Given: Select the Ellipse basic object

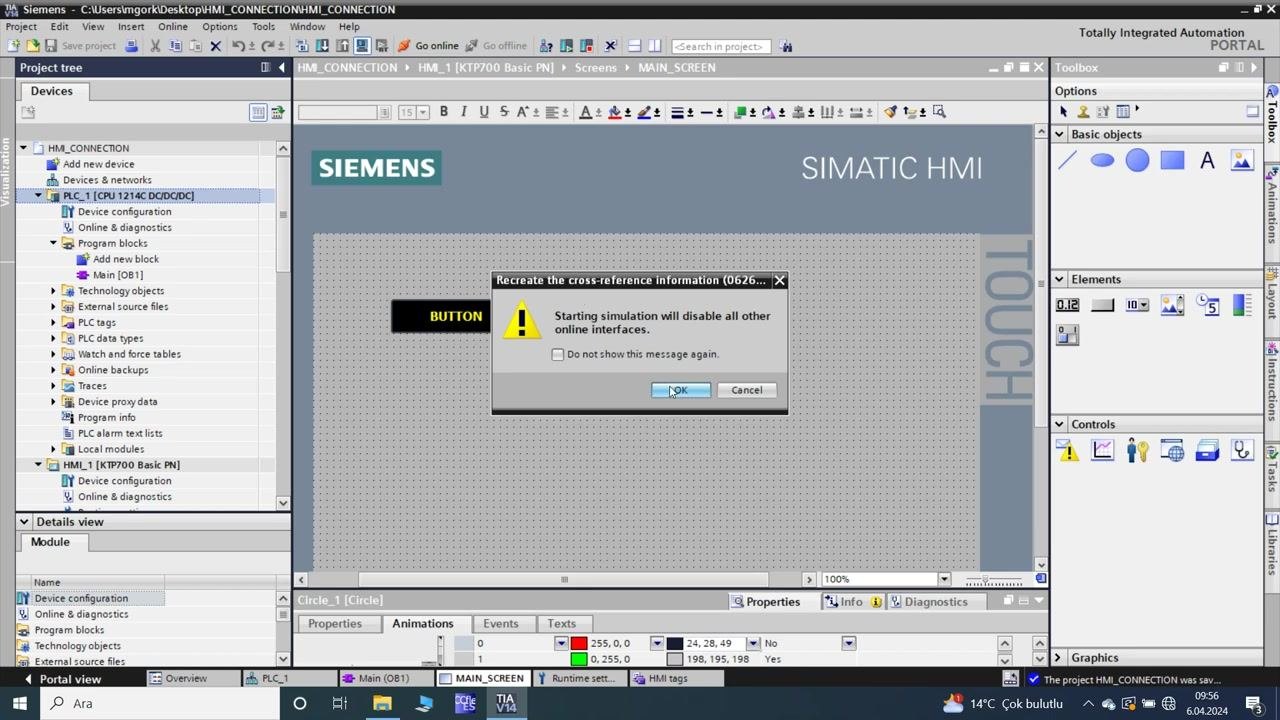Looking at the screenshot, I should tap(1102, 160).
